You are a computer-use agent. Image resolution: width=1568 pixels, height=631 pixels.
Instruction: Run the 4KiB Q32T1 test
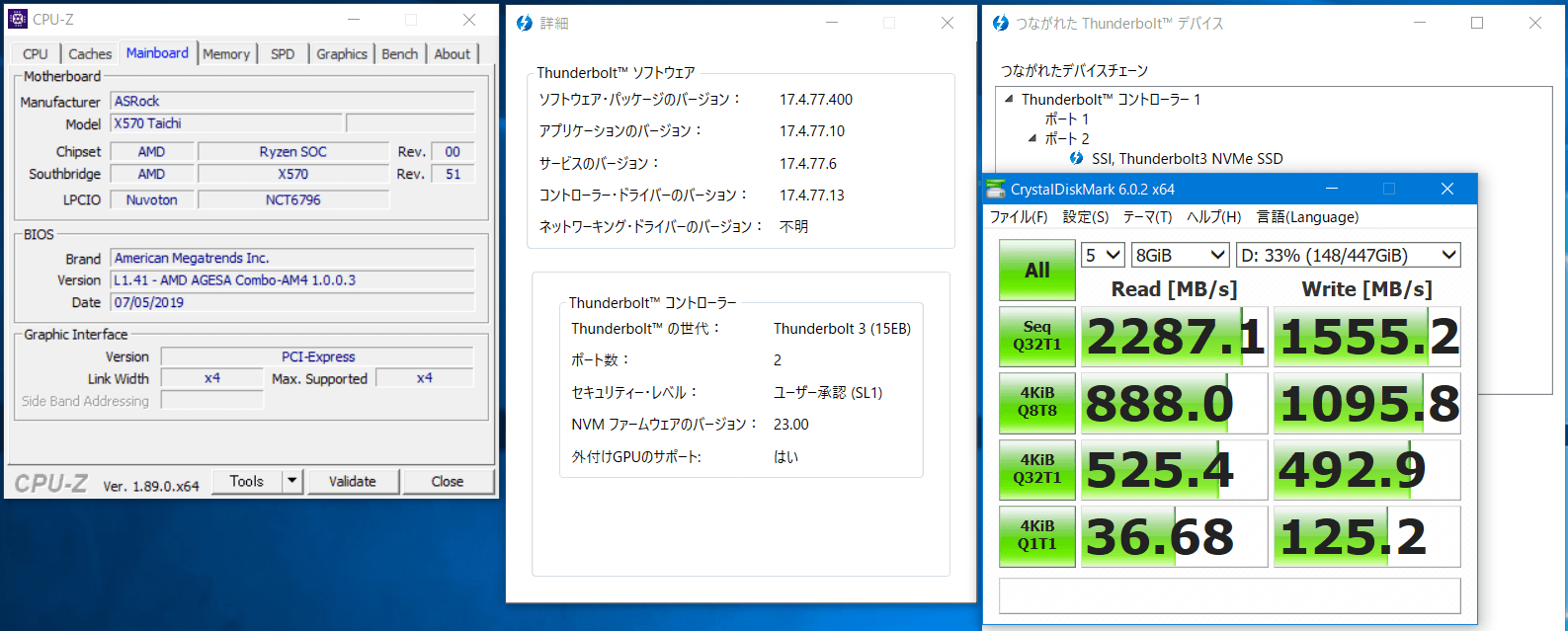pos(1037,469)
